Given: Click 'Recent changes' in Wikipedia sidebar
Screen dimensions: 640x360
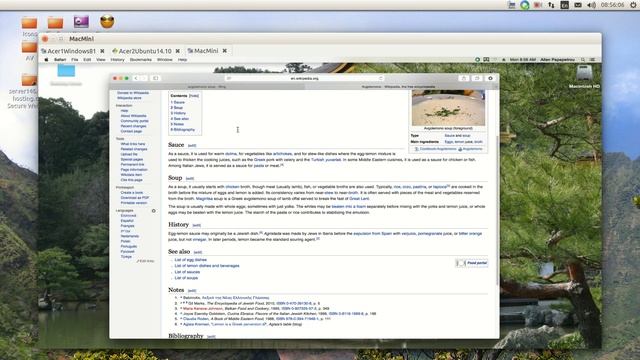Looking at the screenshot, I should click(x=133, y=126).
